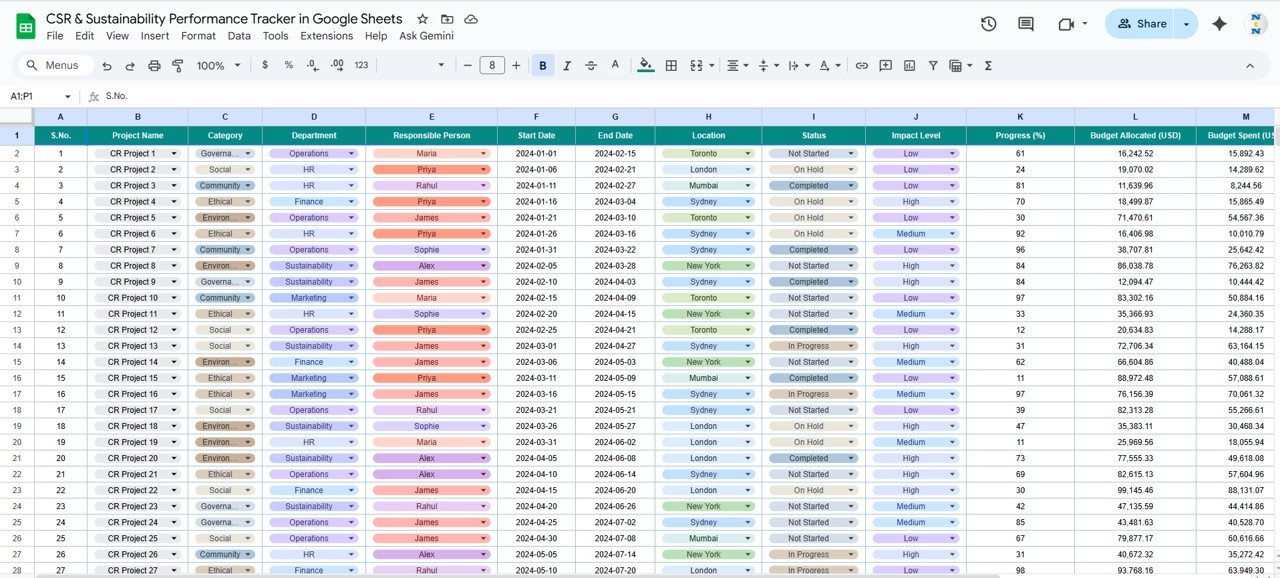Open the fill color picker
1280x578 pixels.
click(645, 64)
